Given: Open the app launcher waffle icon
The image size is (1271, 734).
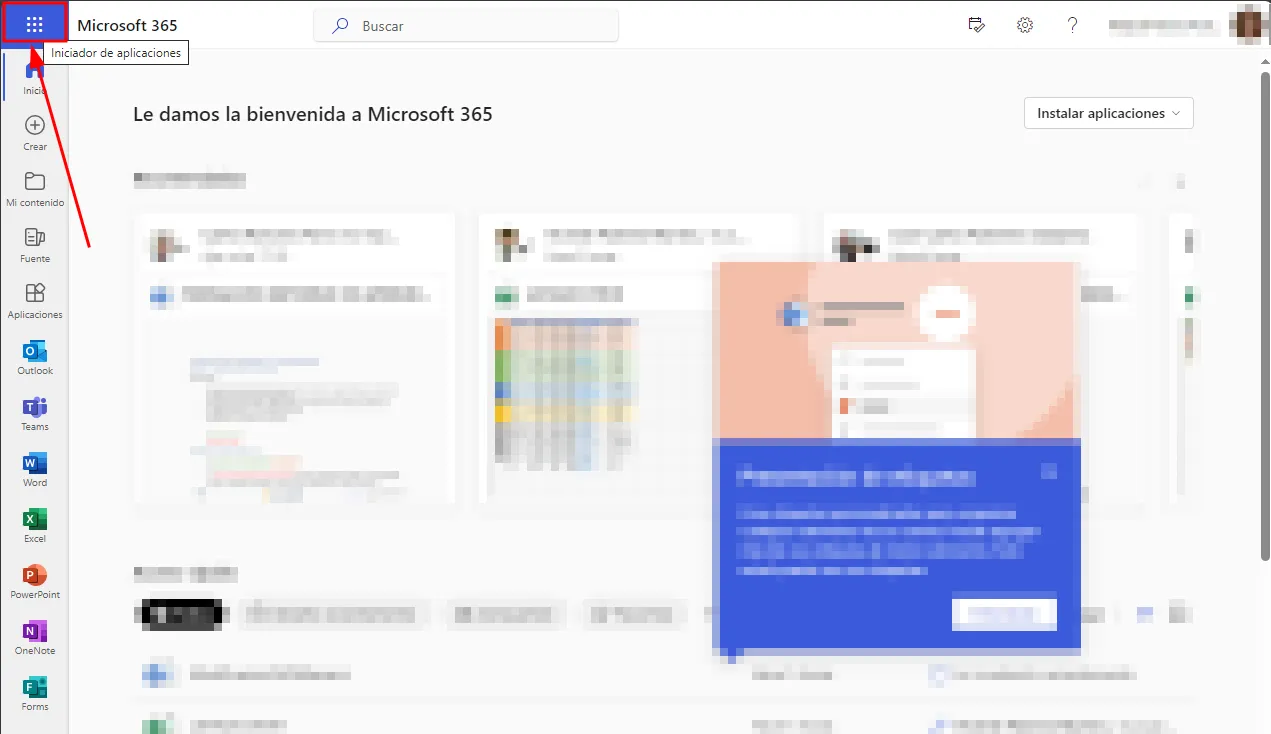Looking at the screenshot, I should pyautogui.click(x=35, y=25).
